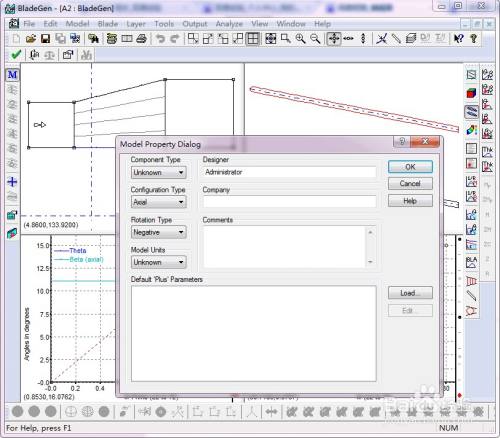Click the Load... button
Image resolution: width=500 pixels, height=438 pixels.
pyautogui.click(x=410, y=293)
